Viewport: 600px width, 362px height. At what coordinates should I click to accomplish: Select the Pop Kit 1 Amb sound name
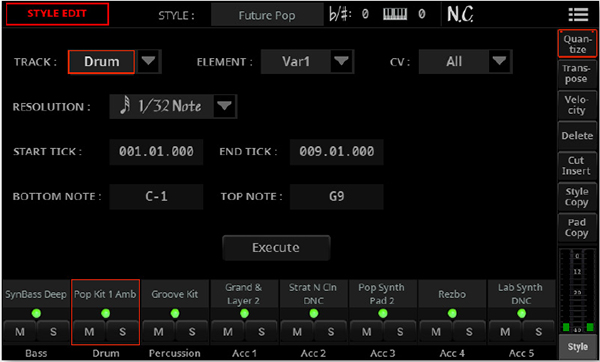[105, 294]
